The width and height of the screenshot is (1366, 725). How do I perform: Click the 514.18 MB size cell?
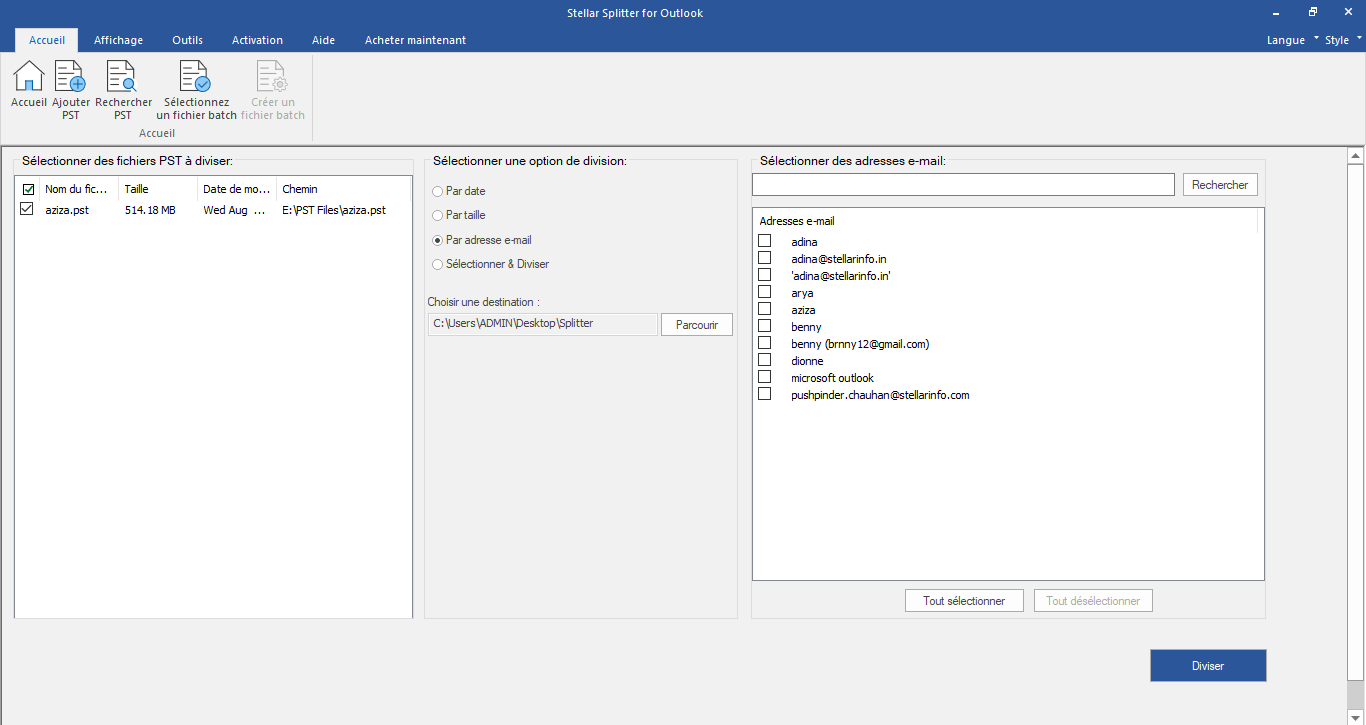tap(150, 210)
